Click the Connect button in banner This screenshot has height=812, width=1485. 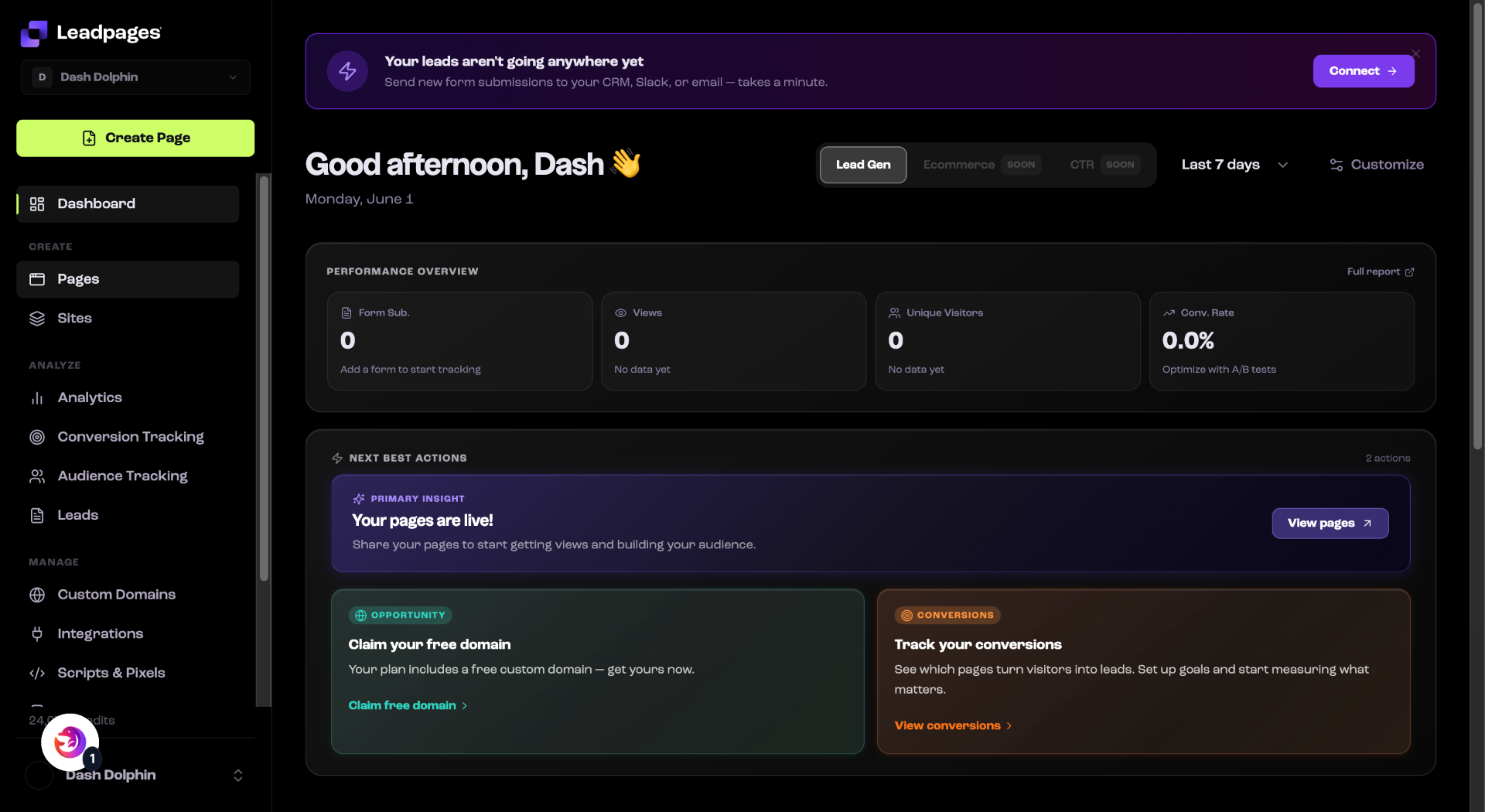[x=1364, y=71]
